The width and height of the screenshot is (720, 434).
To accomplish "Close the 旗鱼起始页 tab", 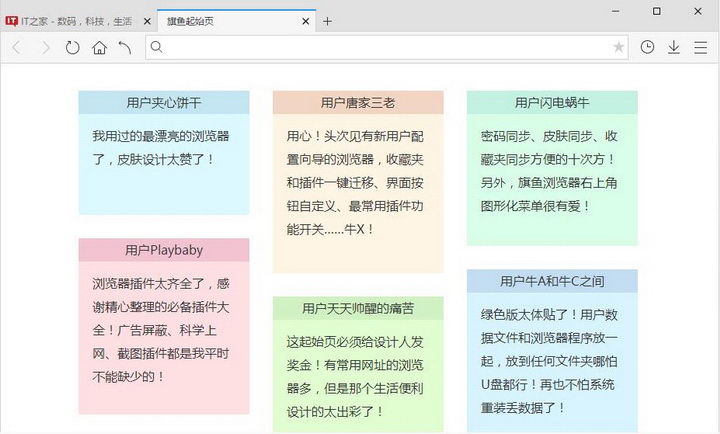I will click(x=305, y=21).
